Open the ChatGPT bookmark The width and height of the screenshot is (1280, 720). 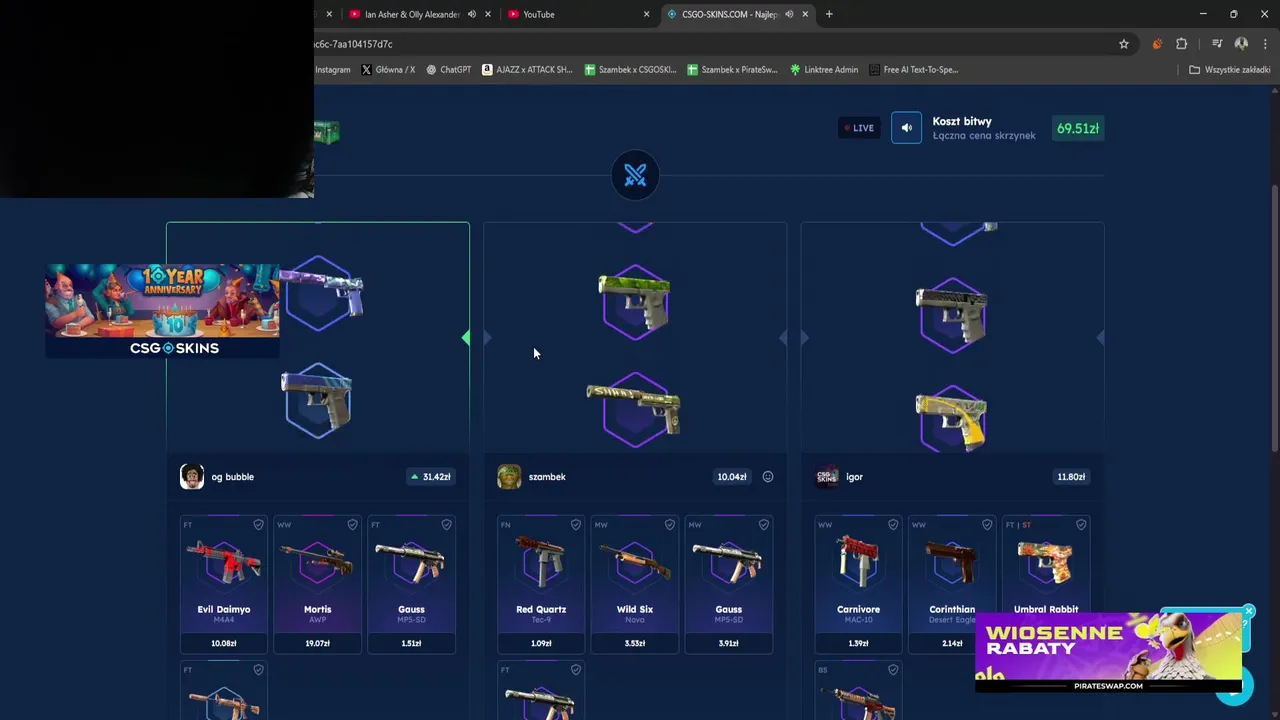point(448,70)
